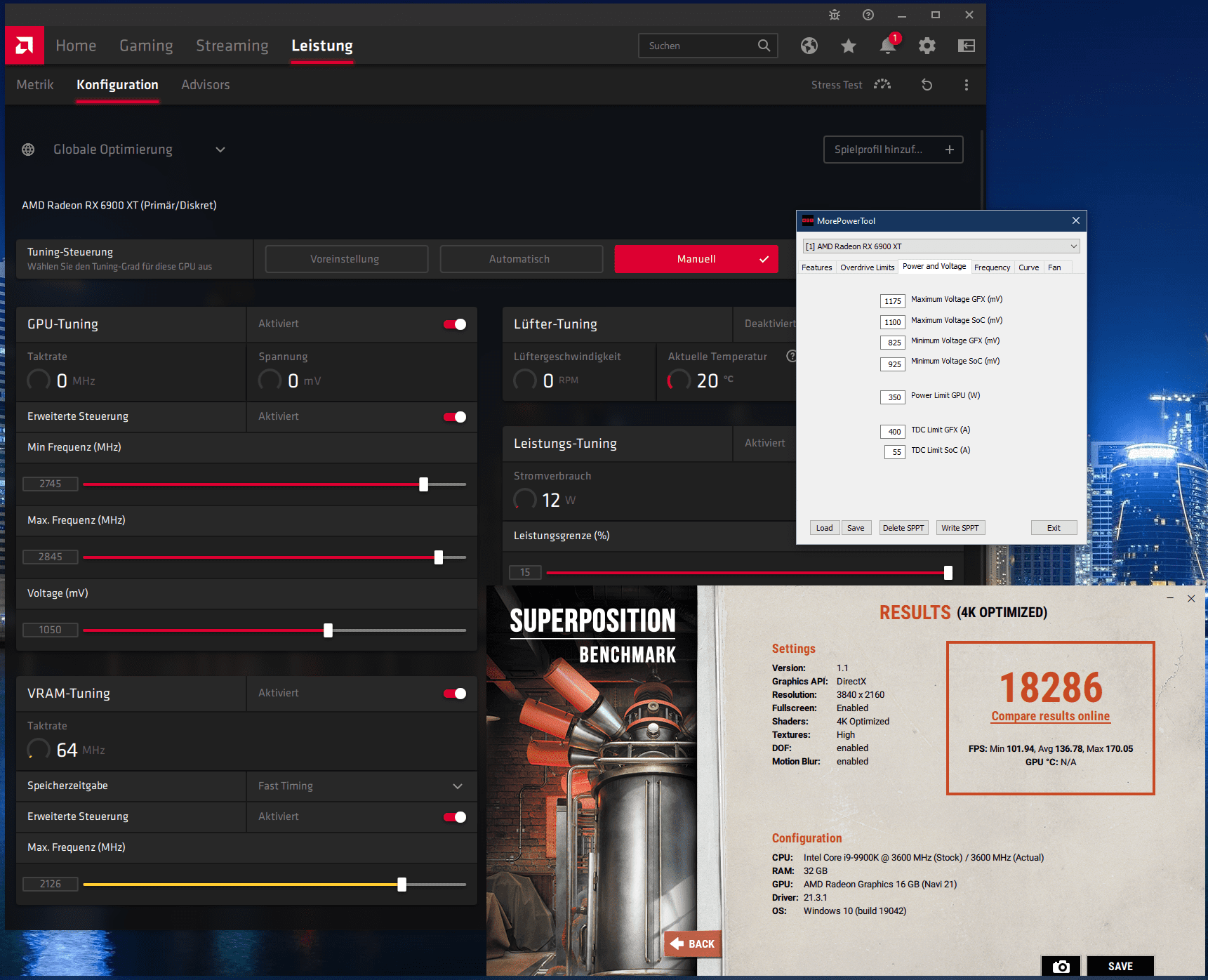The image size is (1208, 980).
Task: Click Compare results online link
Action: click(1050, 716)
